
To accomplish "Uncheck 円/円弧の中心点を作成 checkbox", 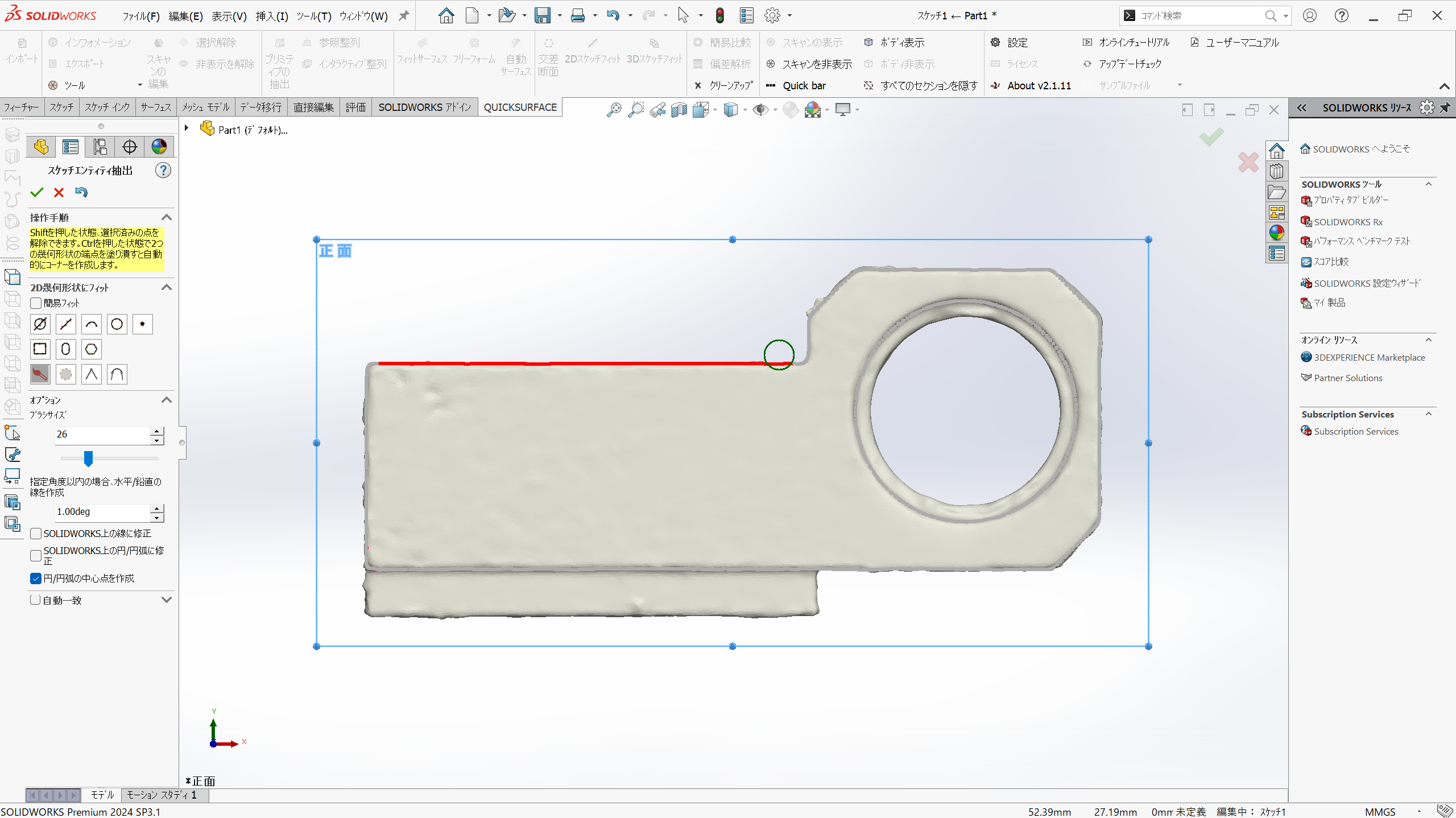I will 36,579.
